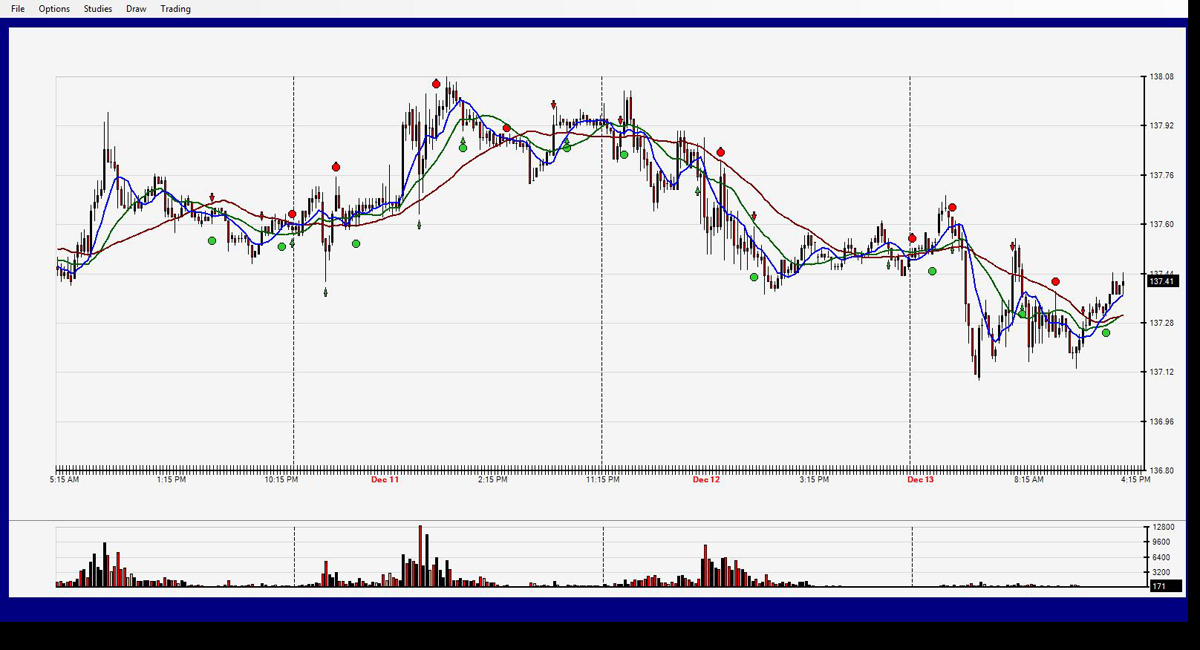Click the 3:15 PM time label

click(814, 480)
